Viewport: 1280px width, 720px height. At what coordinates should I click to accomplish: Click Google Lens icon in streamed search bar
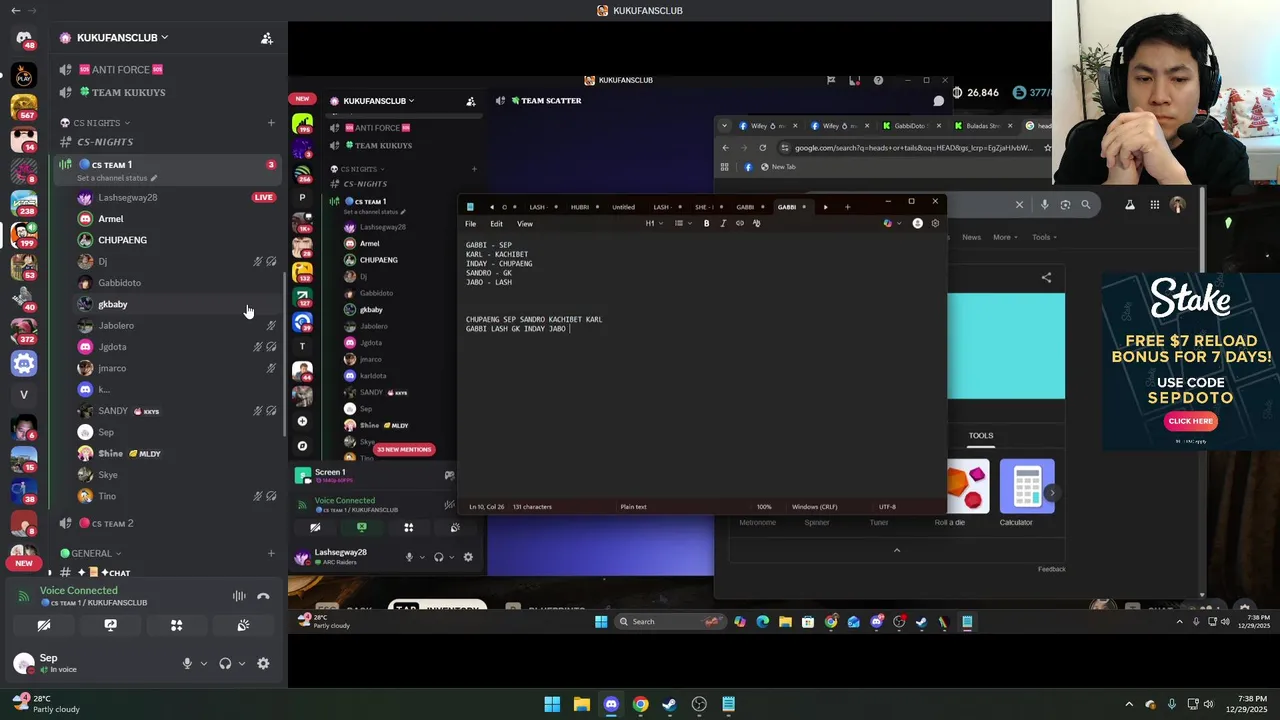click(1065, 205)
